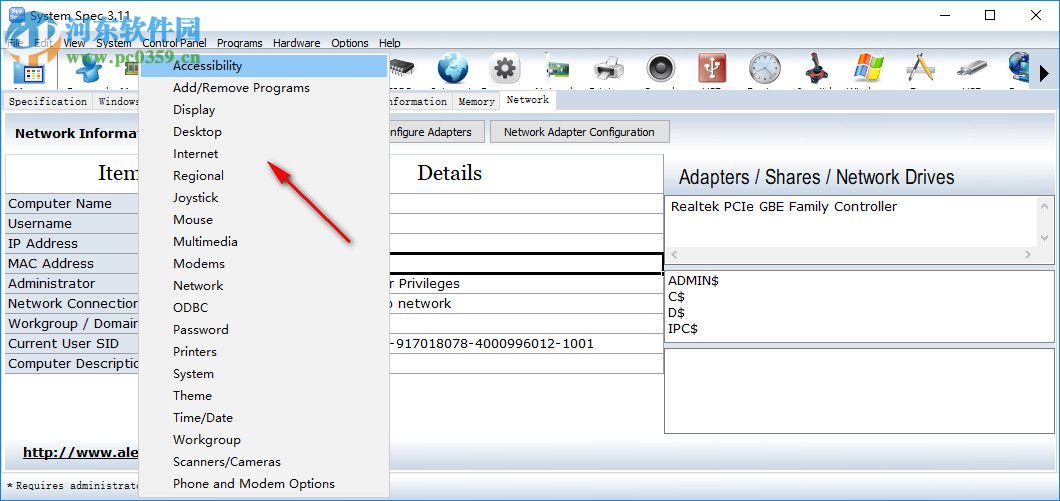Select Mouse in the menu

(x=264, y=220)
